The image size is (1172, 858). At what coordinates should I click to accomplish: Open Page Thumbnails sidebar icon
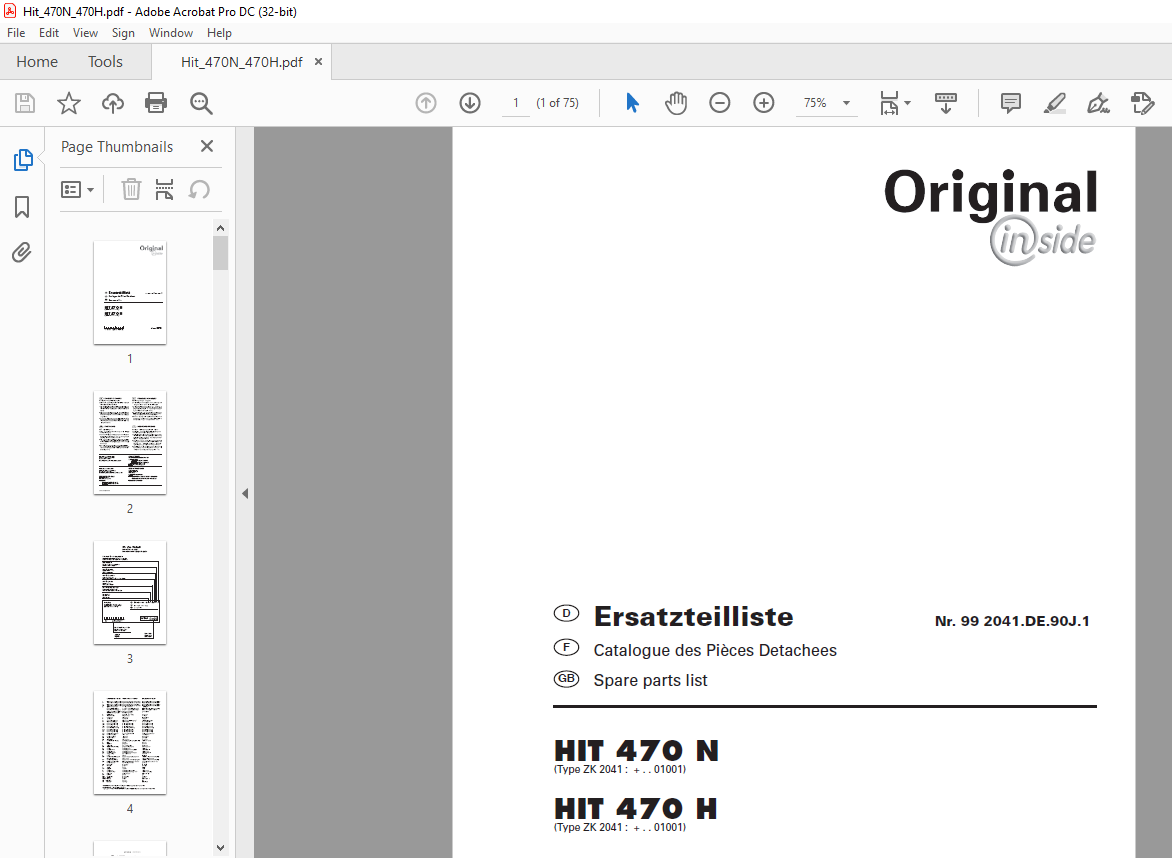[x=23, y=160]
